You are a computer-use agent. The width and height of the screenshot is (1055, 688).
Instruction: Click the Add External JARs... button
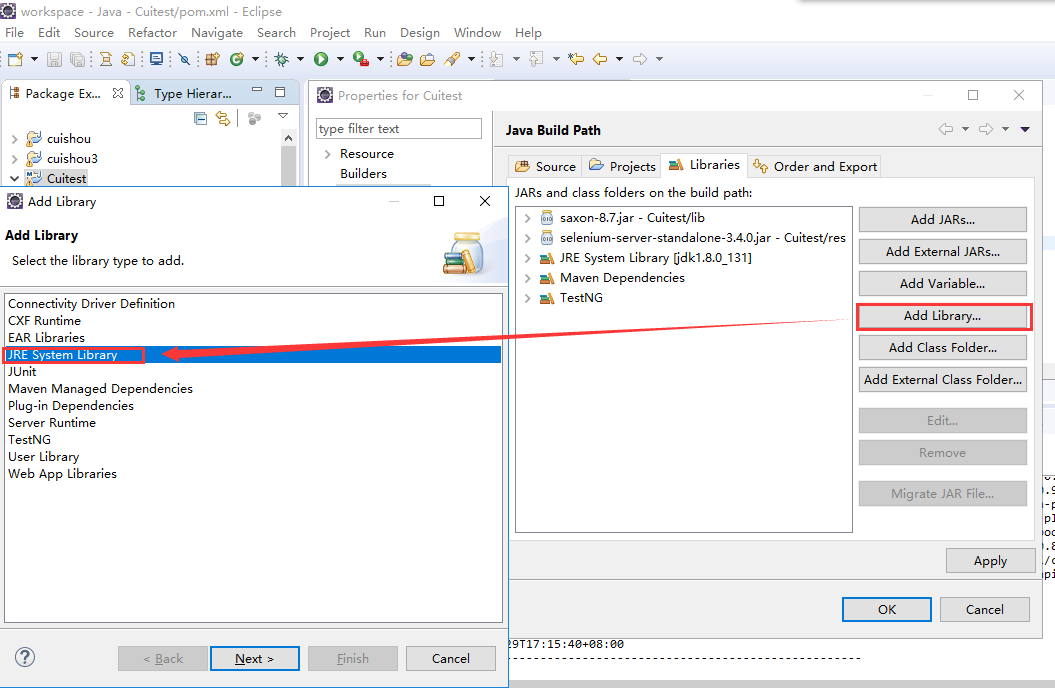pyautogui.click(x=943, y=252)
